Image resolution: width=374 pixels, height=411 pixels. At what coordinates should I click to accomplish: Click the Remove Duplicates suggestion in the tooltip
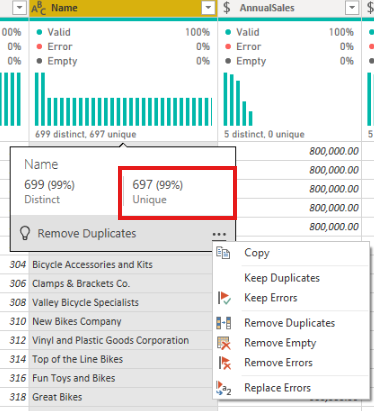pyautogui.click(x=87, y=233)
